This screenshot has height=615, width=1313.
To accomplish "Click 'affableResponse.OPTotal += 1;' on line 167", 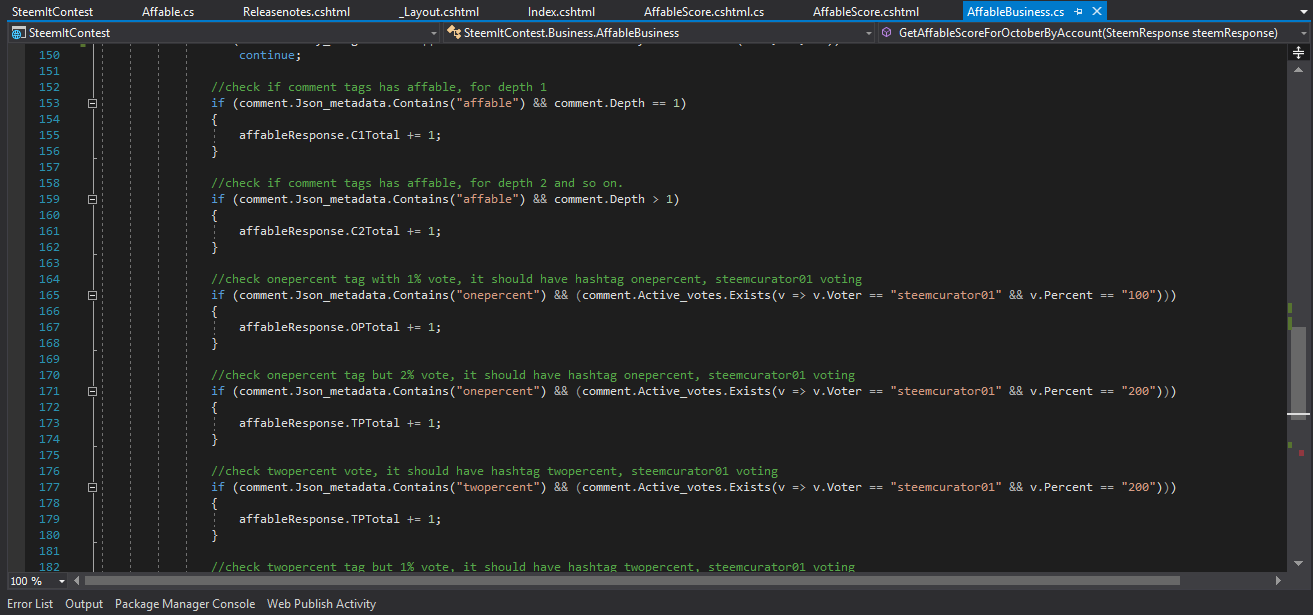I will 339,327.
